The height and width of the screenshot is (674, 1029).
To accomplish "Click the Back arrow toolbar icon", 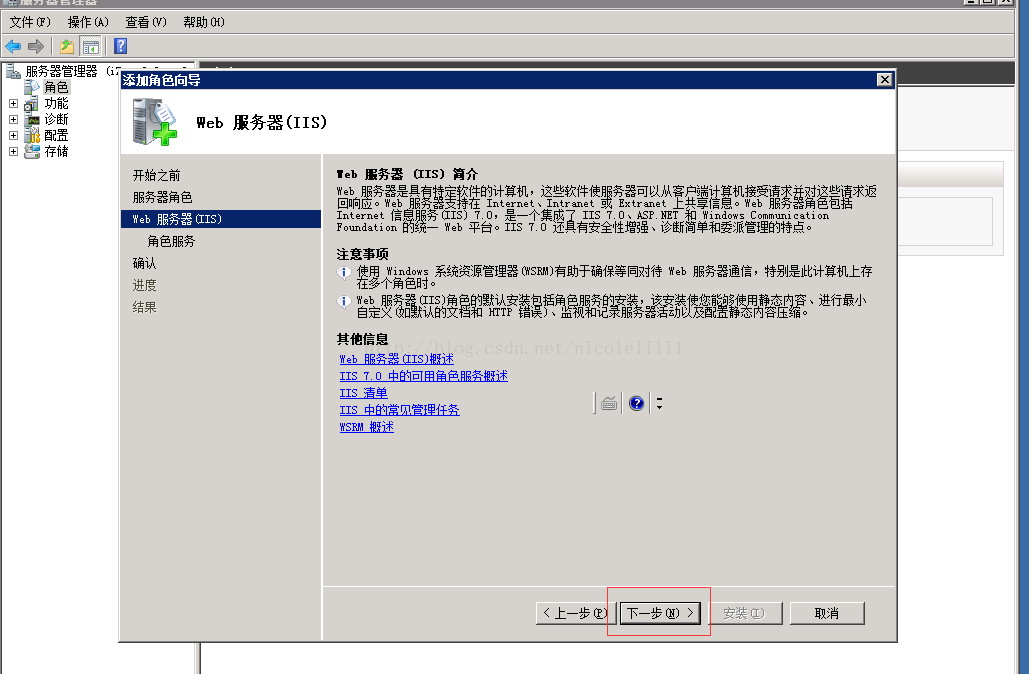I will [x=13, y=47].
